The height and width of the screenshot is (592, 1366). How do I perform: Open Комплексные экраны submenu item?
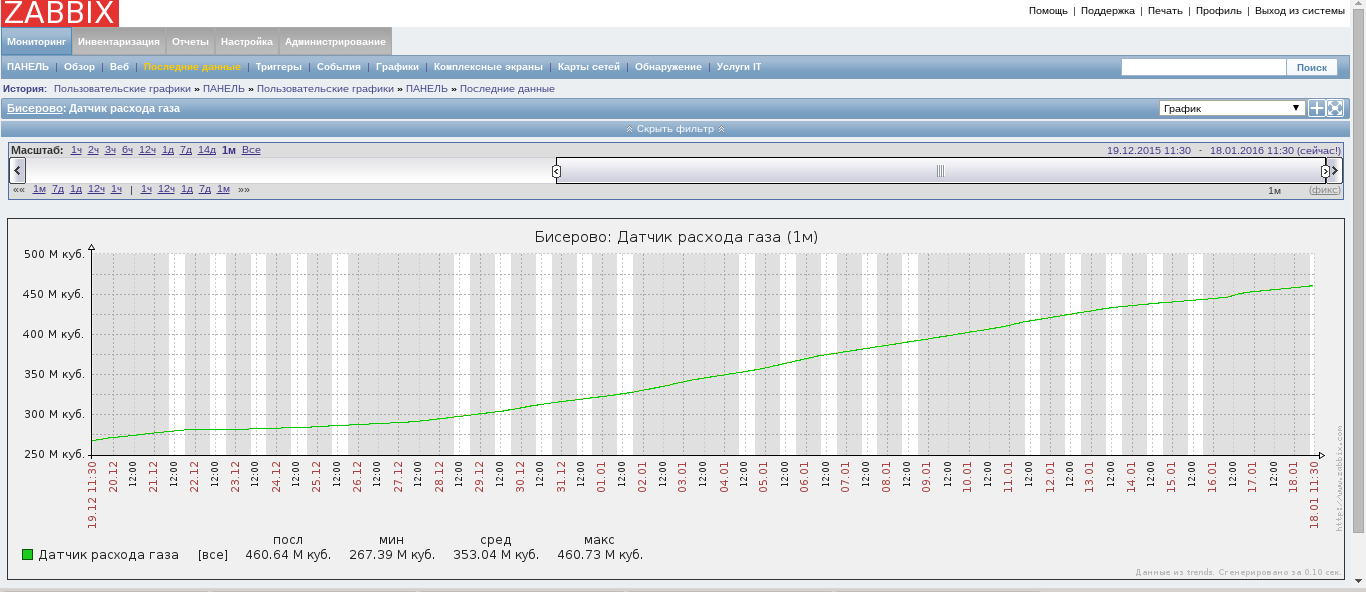[x=488, y=67]
